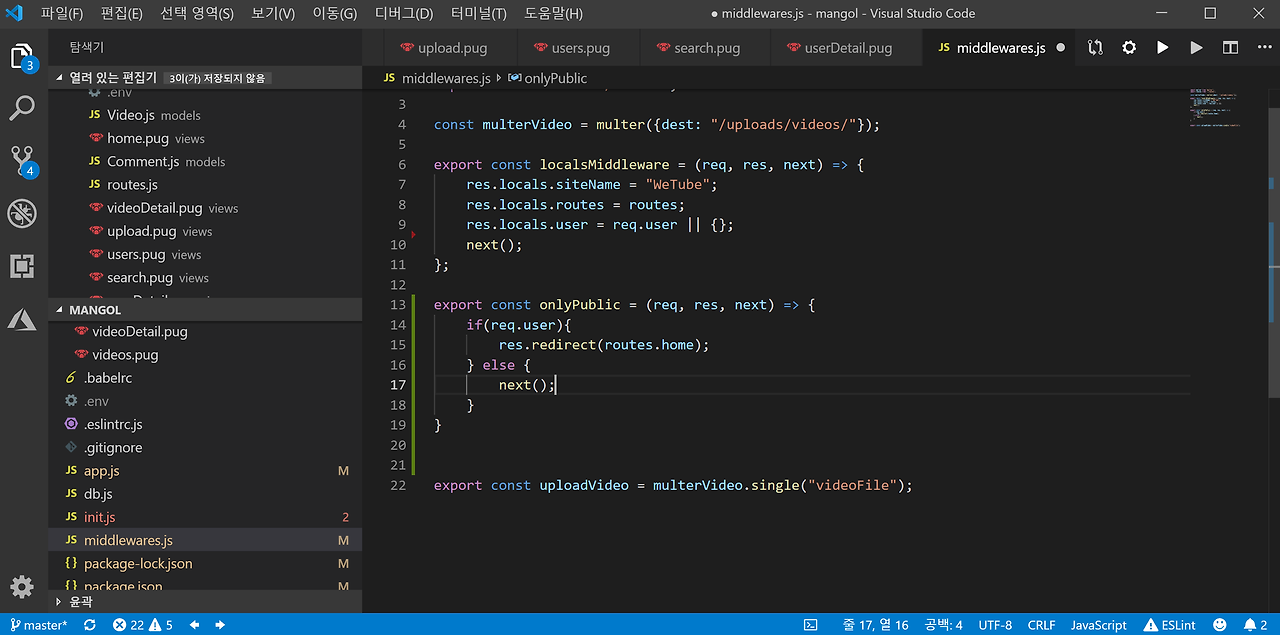Select language mode JavaScript
Screen dimensions: 1280x635
coord(1099,625)
